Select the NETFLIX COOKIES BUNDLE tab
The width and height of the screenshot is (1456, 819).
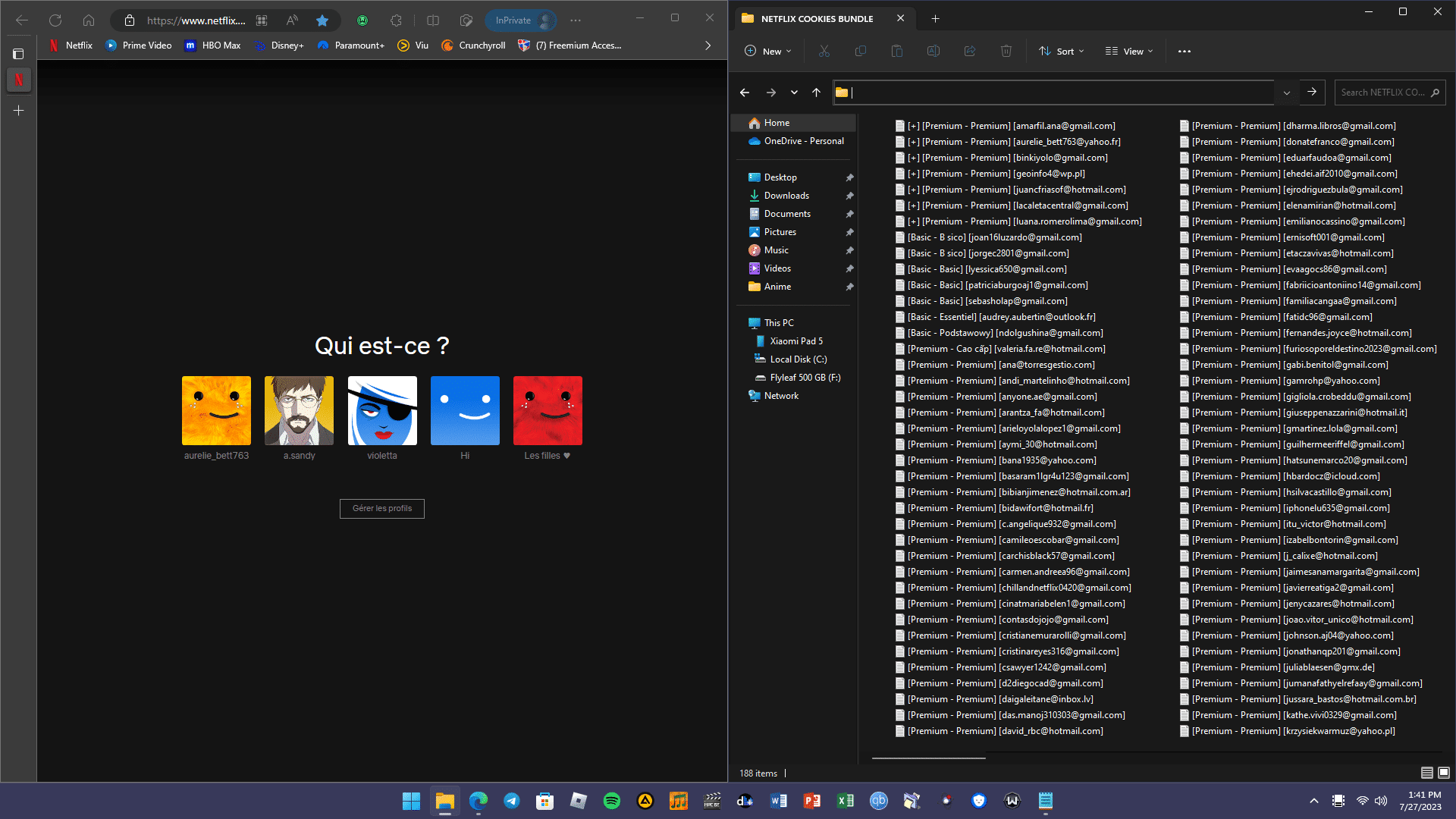click(817, 18)
